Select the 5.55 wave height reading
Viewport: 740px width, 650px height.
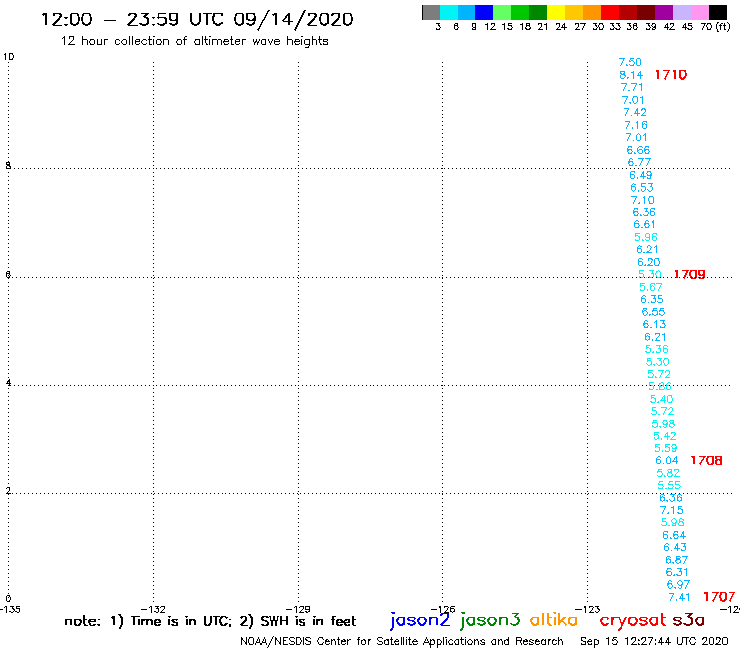click(669, 485)
